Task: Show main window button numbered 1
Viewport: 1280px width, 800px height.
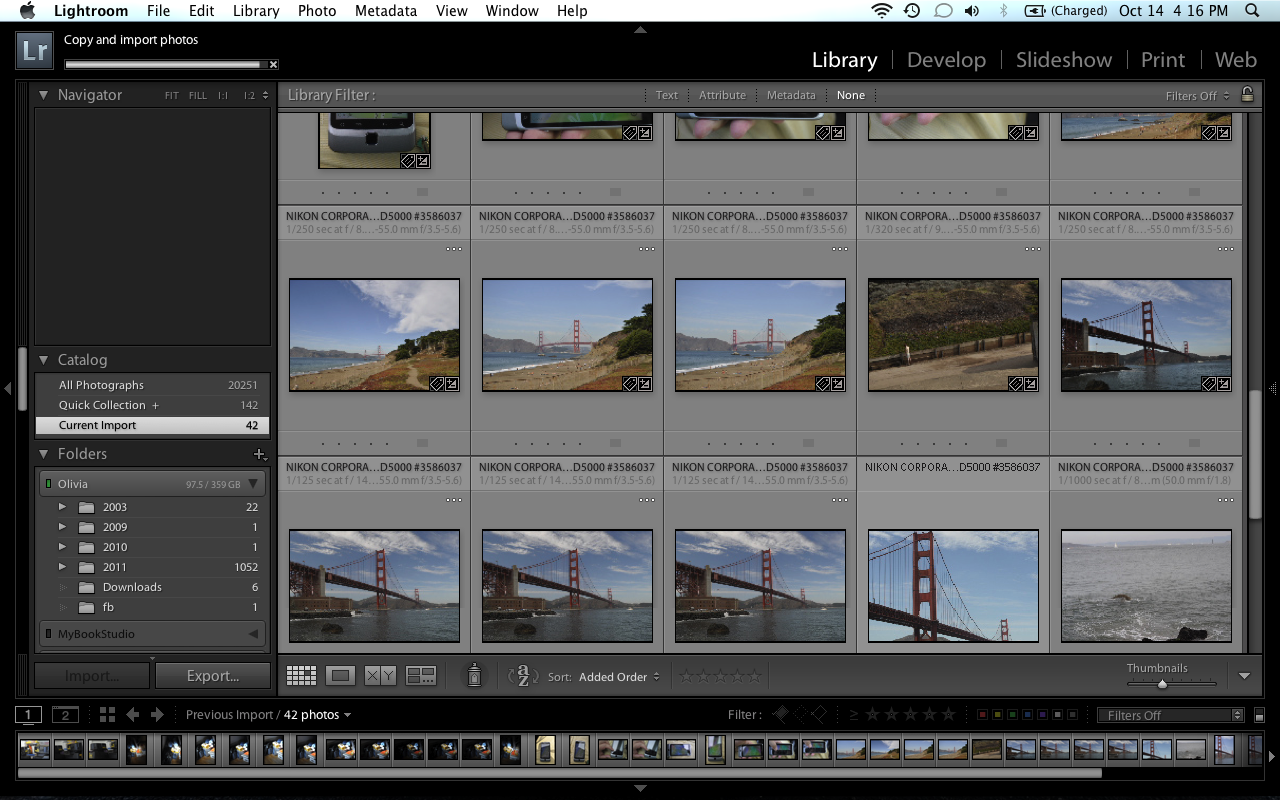Action: pos(29,714)
